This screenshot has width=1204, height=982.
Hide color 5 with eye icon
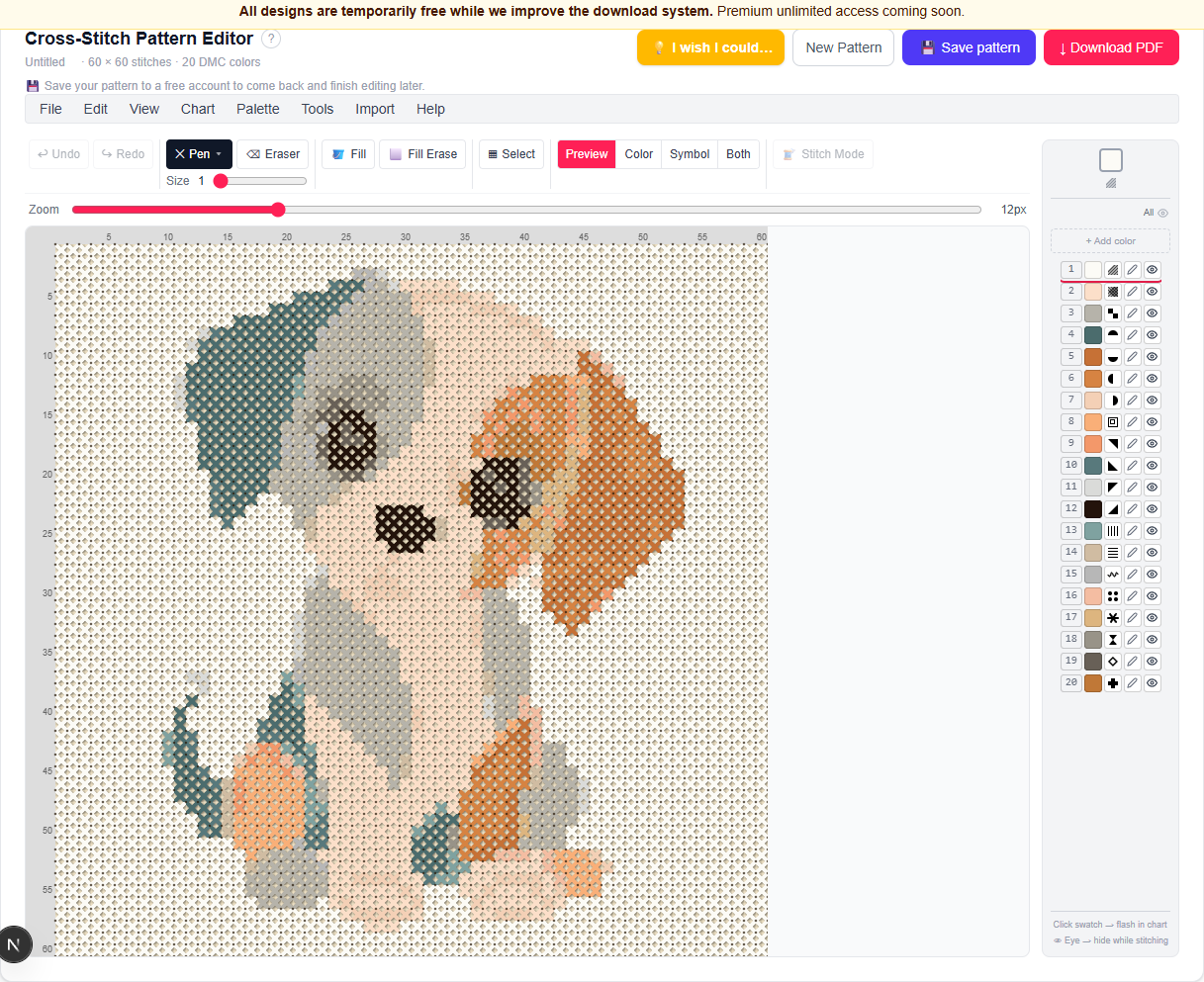[1153, 357]
